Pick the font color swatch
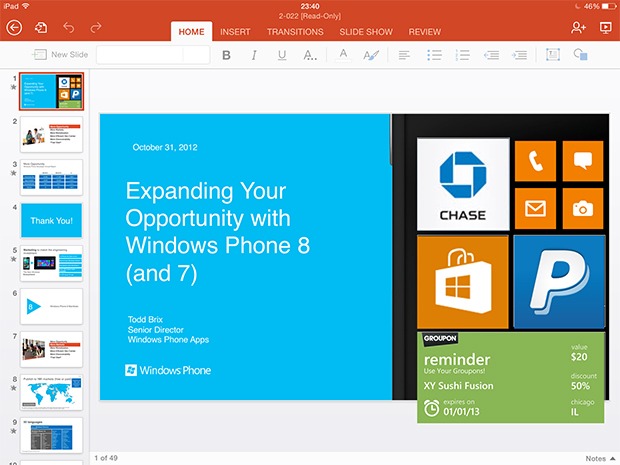Image resolution: width=620 pixels, height=465 pixels. coord(343,55)
